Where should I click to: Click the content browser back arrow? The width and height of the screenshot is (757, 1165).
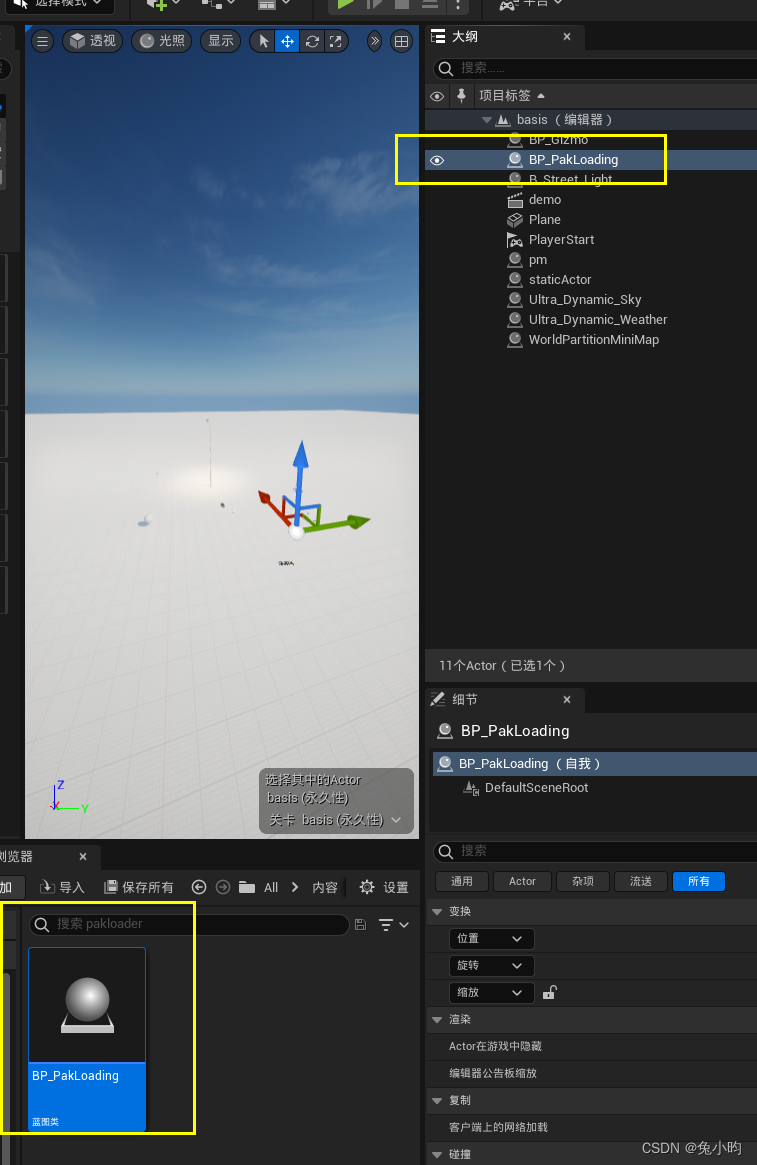tap(199, 887)
